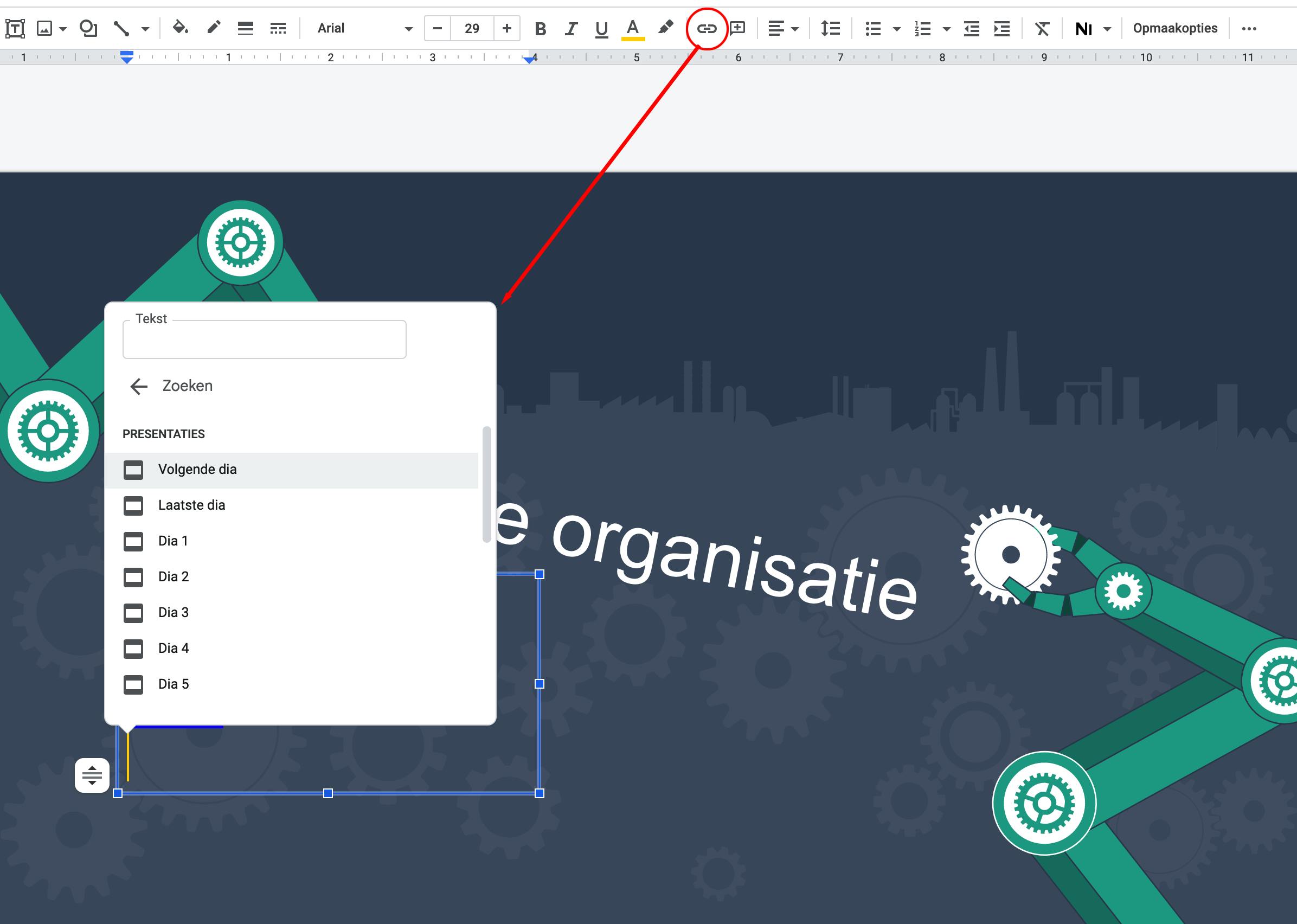1297x924 pixels.
Task: Click the fill color paint bucket
Action: (181, 28)
